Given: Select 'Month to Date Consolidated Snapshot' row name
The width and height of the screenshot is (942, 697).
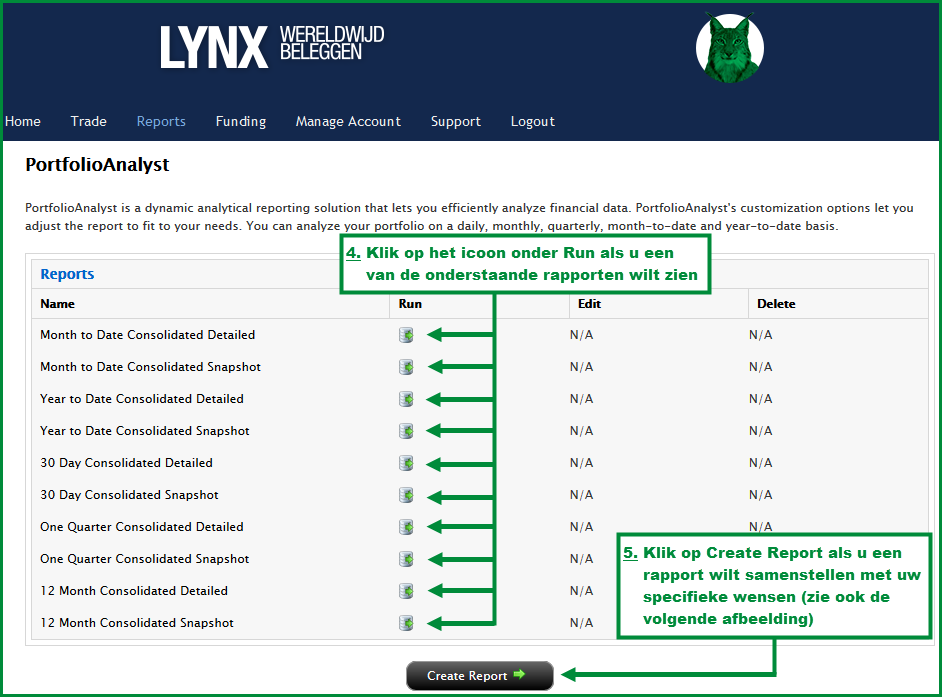Looking at the screenshot, I should (x=150, y=367).
